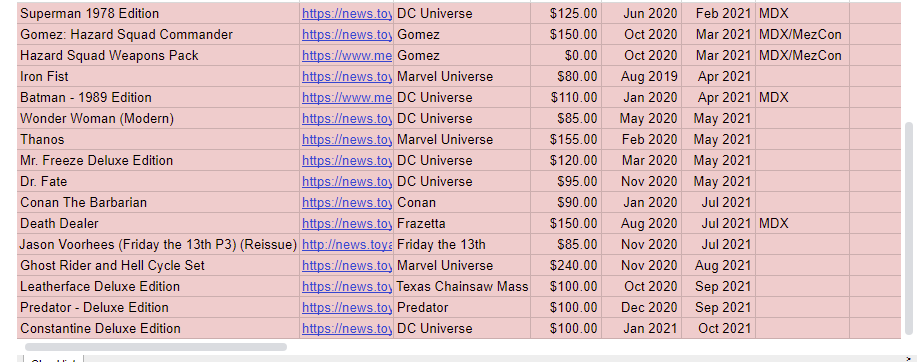Select the $240.00 price cell
922x362 pixels.
pyautogui.click(x=566, y=266)
